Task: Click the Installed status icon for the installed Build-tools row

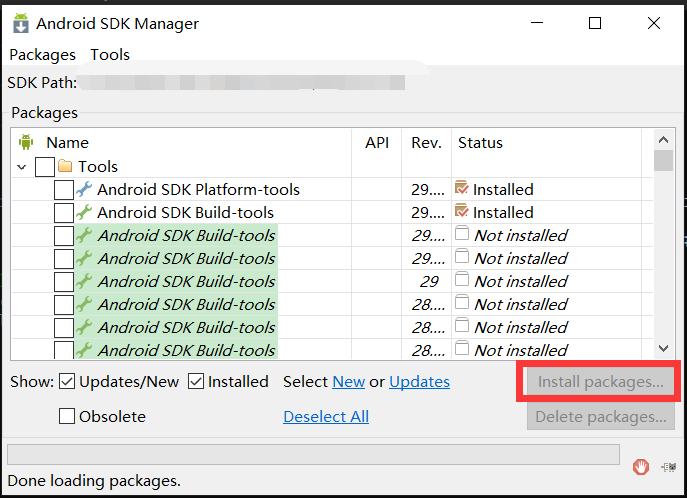Action: tap(461, 211)
